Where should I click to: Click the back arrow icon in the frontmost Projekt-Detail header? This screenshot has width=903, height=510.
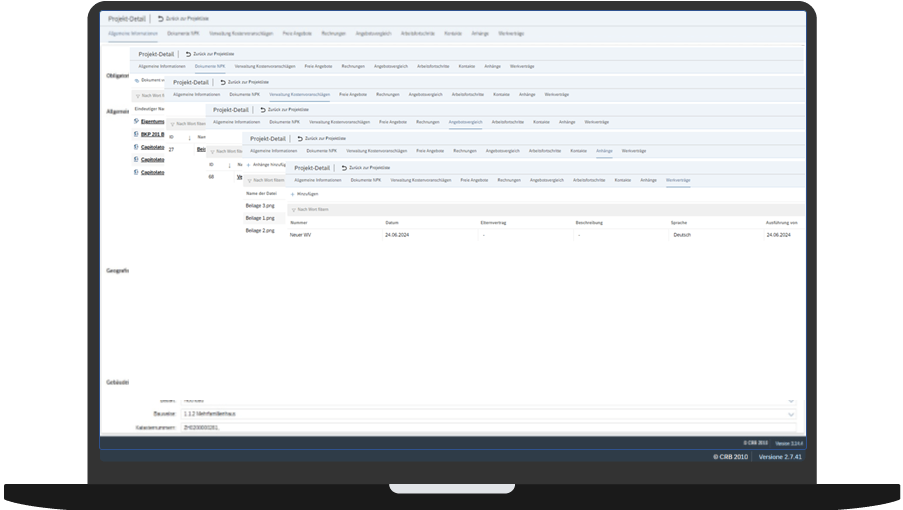pyautogui.click(x=343, y=167)
